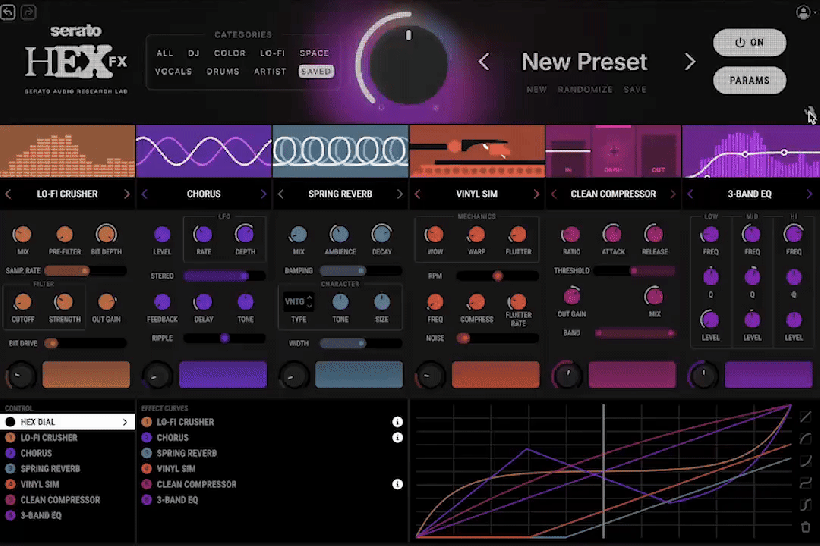Click the Spring Reverb Decay knob
The image size is (820, 546).
pyautogui.click(x=381, y=234)
